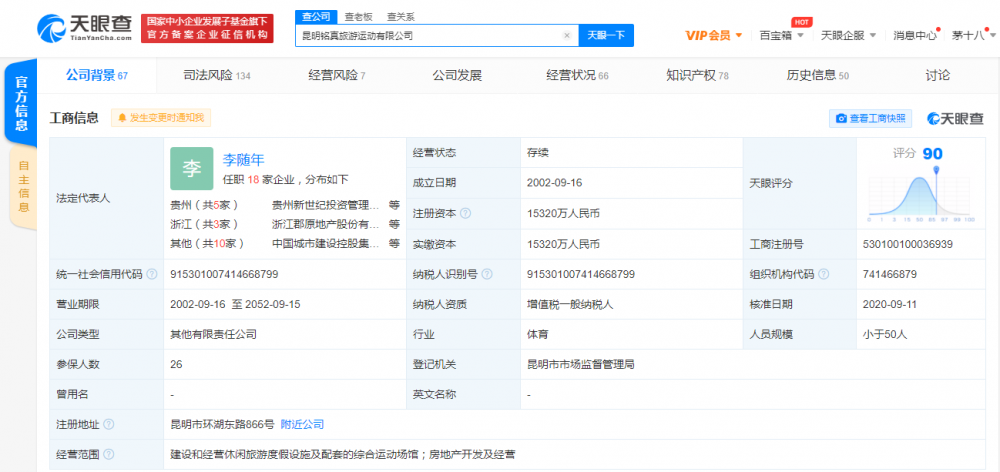The height and width of the screenshot is (472, 1000).
Task: Click the founding date 2002-09-16 value
Action: click(554, 183)
